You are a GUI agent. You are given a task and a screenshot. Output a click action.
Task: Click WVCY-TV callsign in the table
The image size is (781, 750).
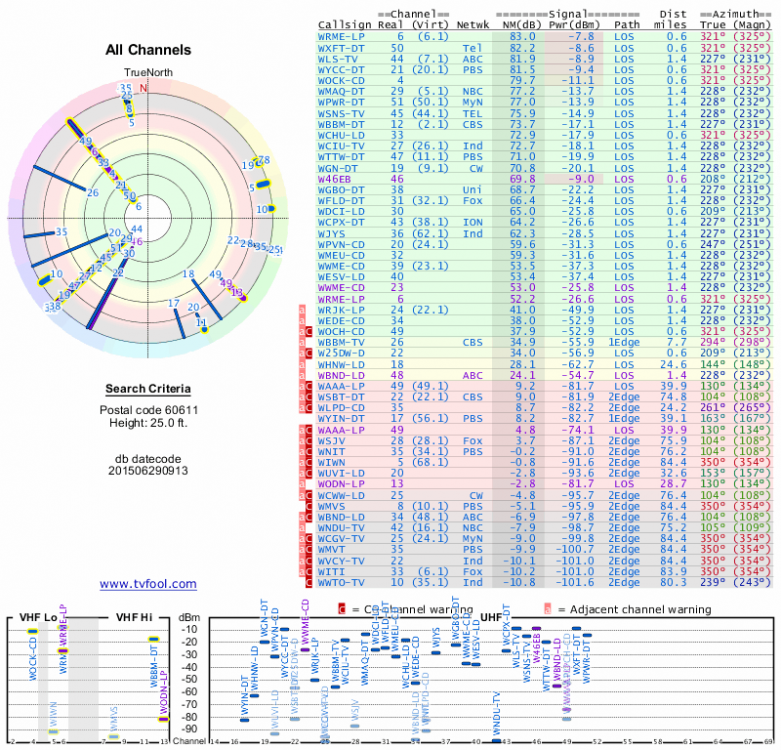[341, 561]
